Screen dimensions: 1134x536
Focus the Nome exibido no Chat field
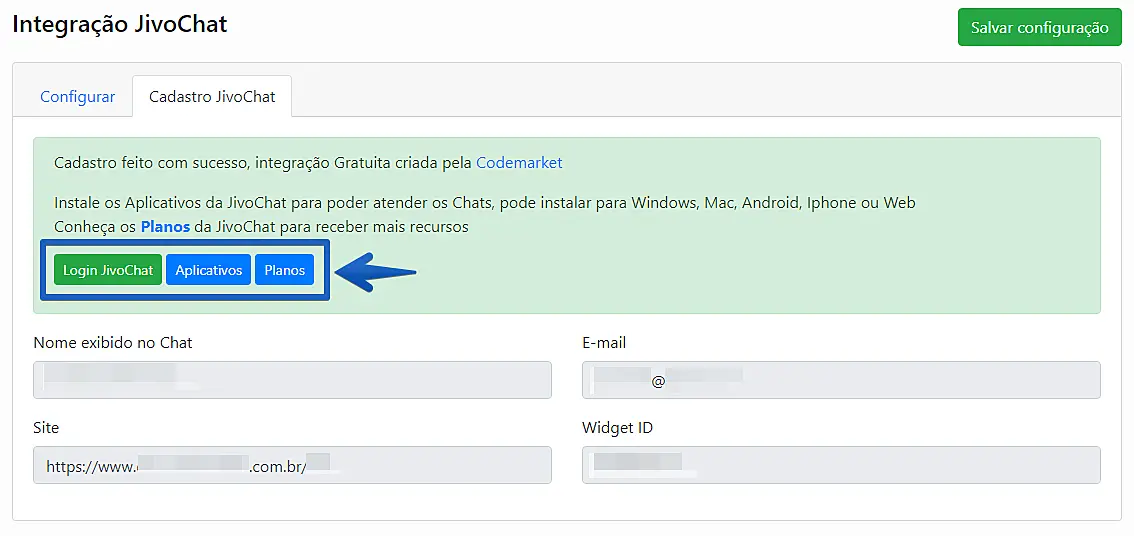292,380
